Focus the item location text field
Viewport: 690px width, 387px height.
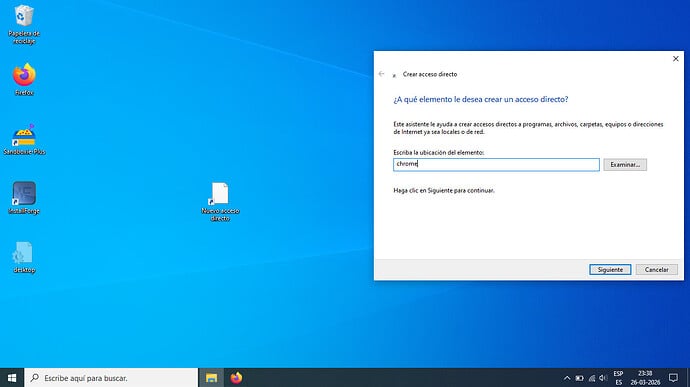[x=496, y=164]
